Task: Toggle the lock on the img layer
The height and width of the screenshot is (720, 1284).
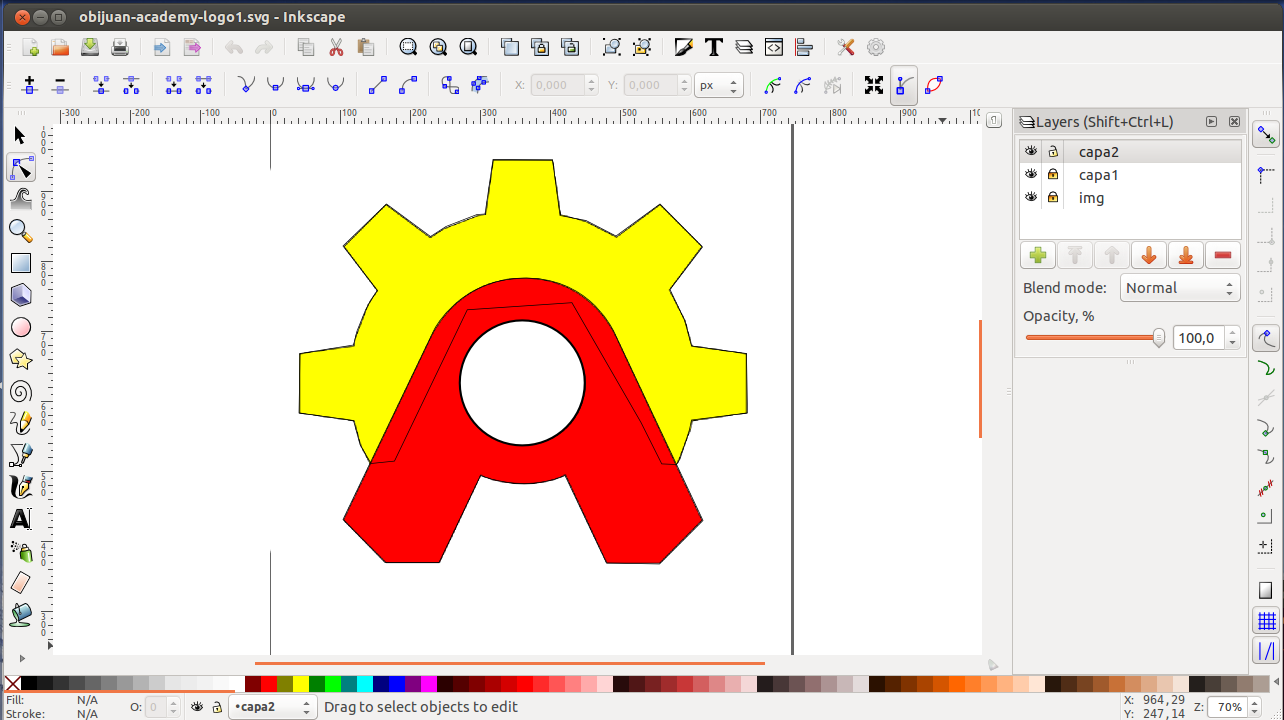Action: (1053, 198)
